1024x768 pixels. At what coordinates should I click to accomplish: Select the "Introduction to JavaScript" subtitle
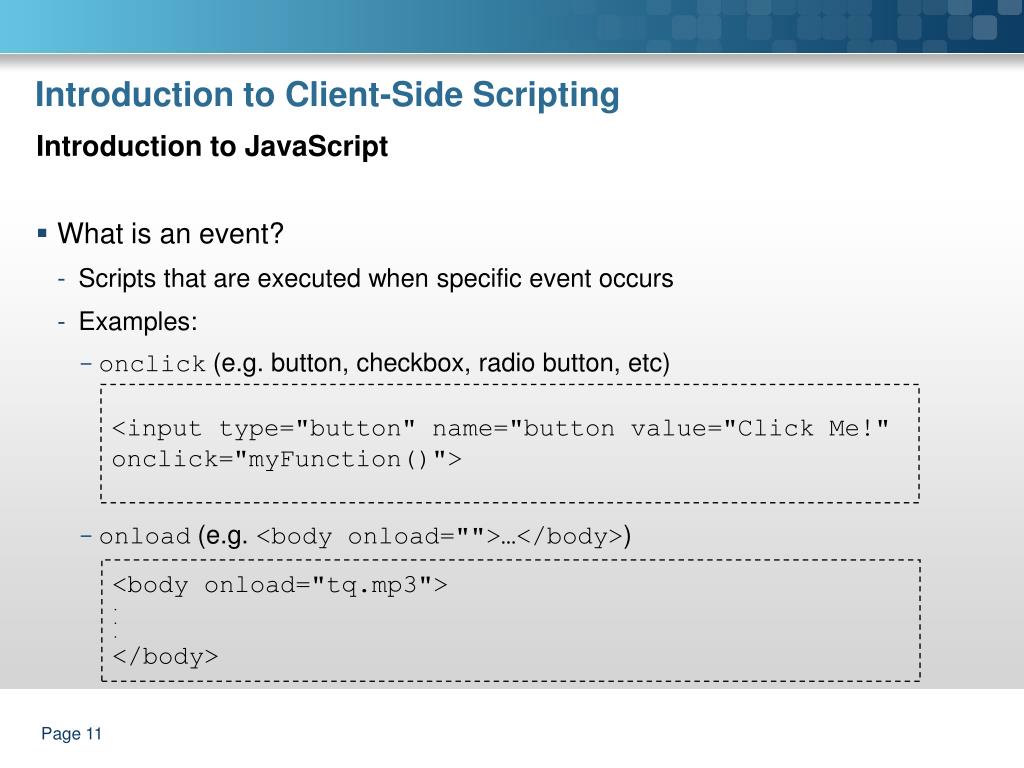(212, 147)
